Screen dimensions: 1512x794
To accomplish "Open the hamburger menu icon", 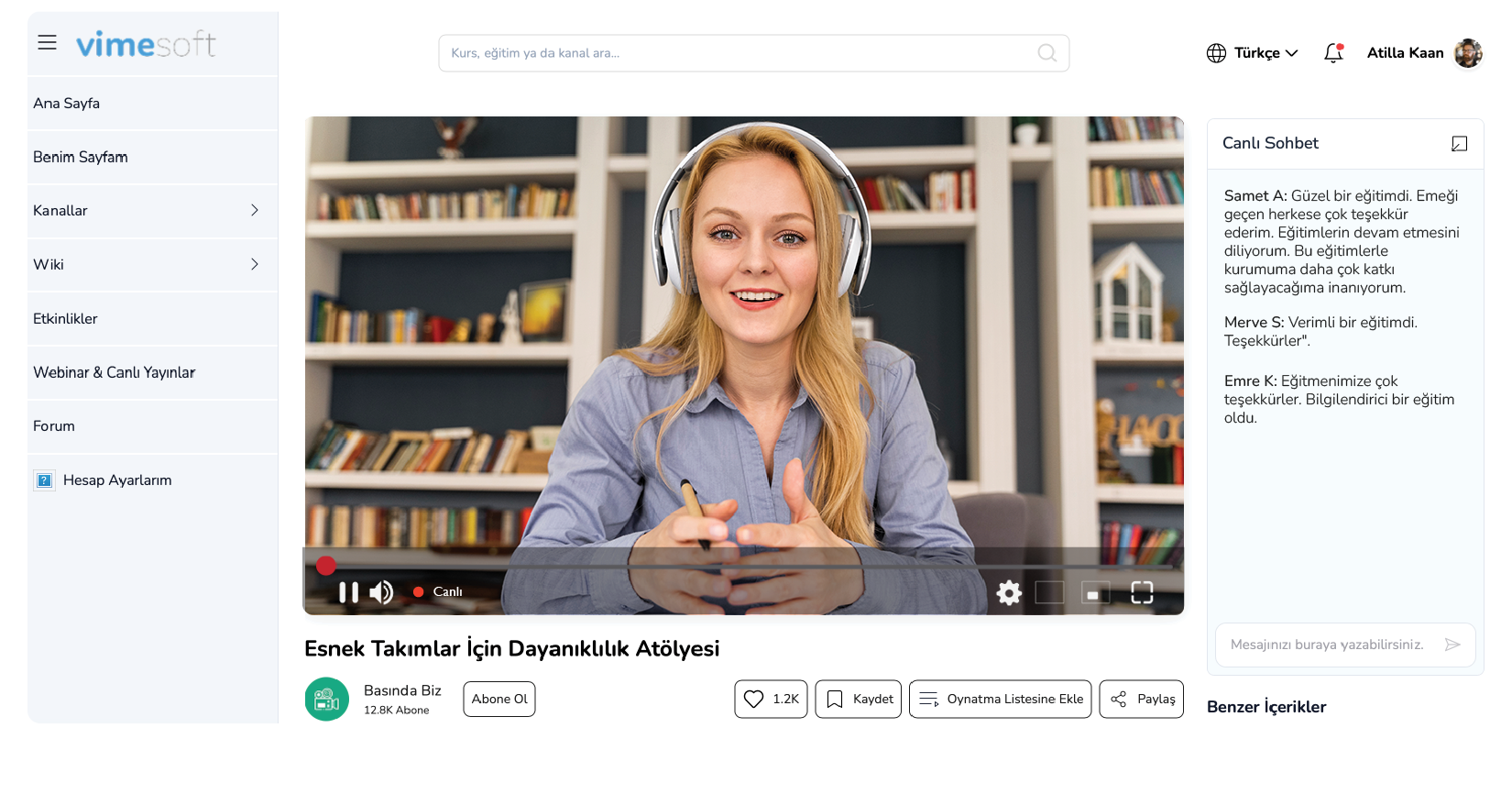I will (x=47, y=42).
